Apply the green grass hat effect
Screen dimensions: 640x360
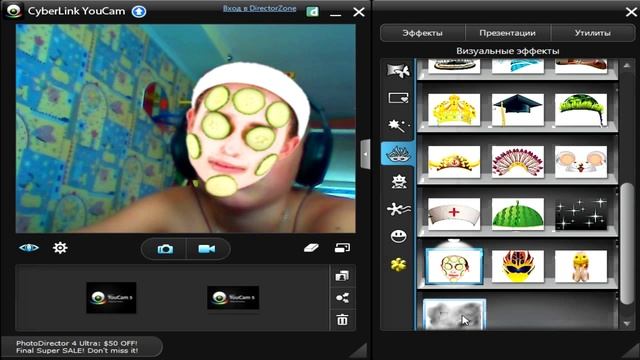[581, 109]
